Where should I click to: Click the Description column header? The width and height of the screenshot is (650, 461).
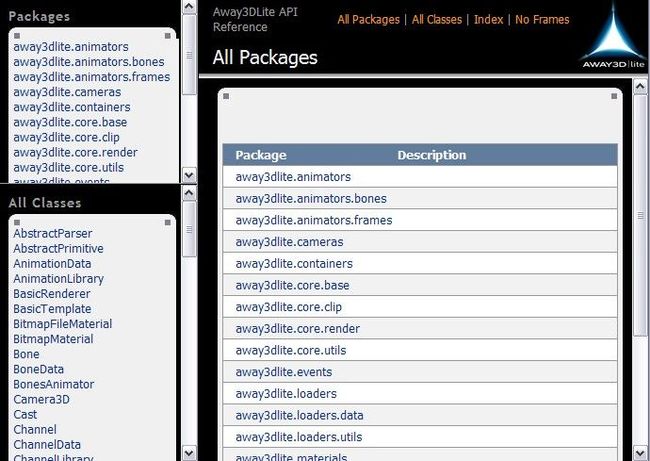432,155
